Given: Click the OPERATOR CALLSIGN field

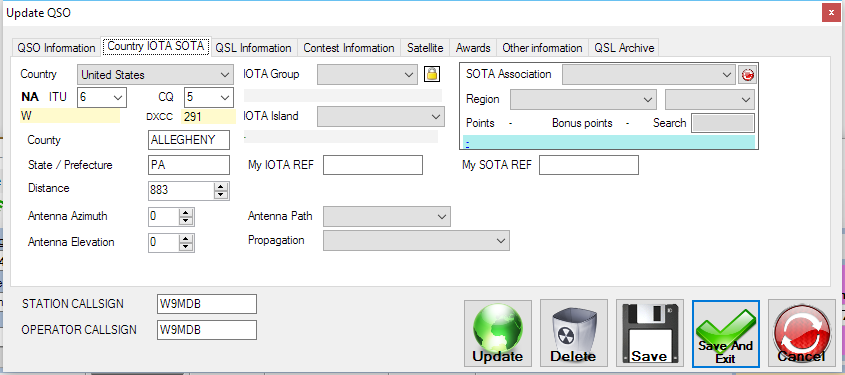Looking at the screenshot, I should 207,330.
